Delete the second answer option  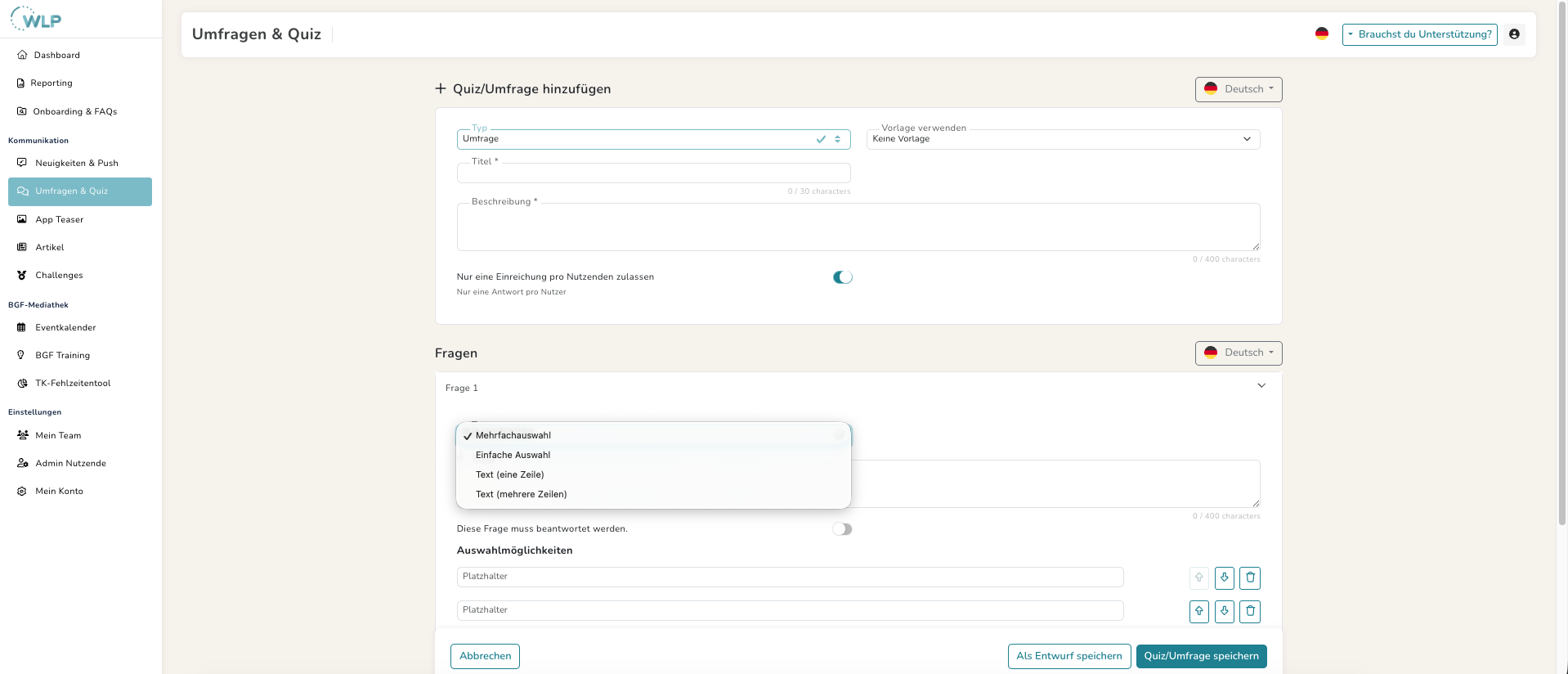click(1249, 611)
